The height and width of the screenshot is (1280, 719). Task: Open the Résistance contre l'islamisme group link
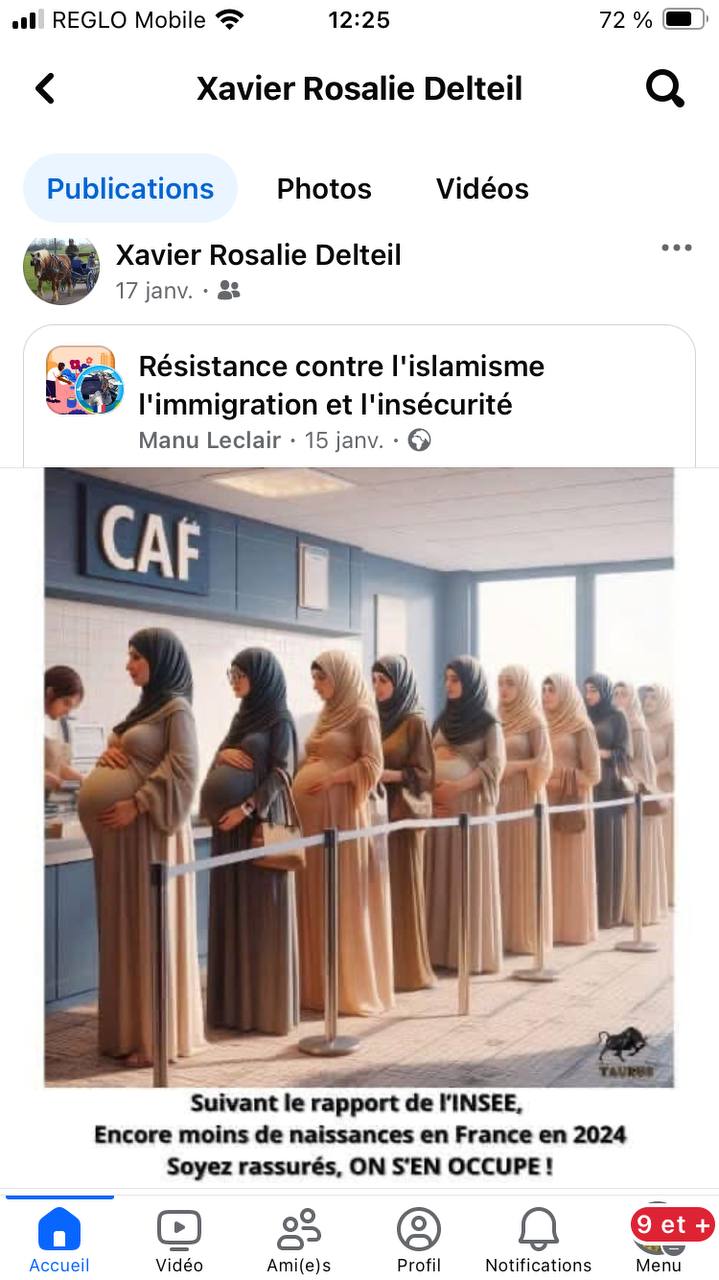click(x=341, y=385)
